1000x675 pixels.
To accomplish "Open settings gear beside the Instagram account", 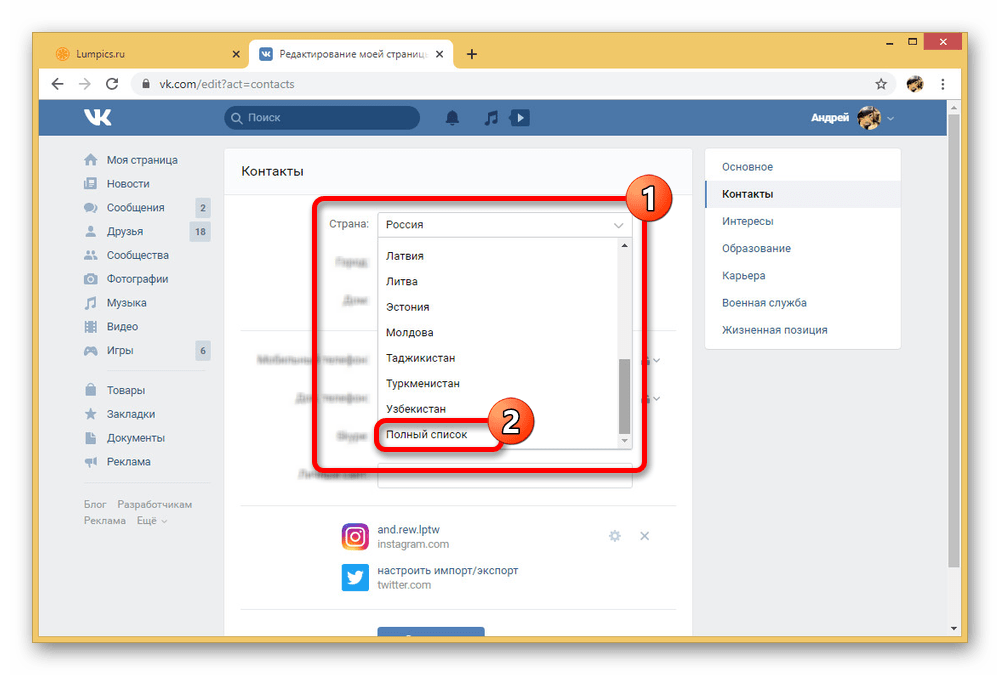I will click(x=614, y=536).
